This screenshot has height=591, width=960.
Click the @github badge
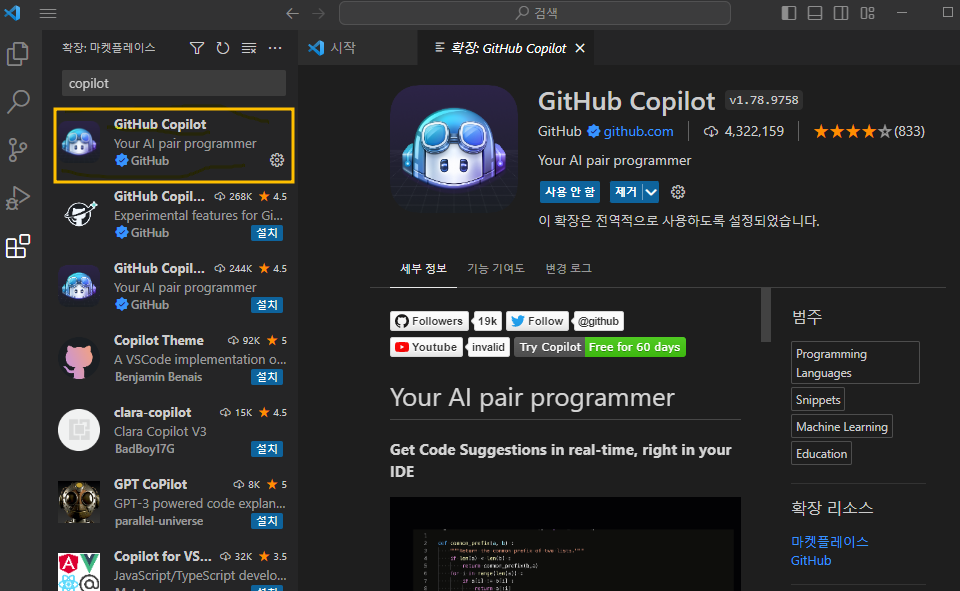(598, 321)
